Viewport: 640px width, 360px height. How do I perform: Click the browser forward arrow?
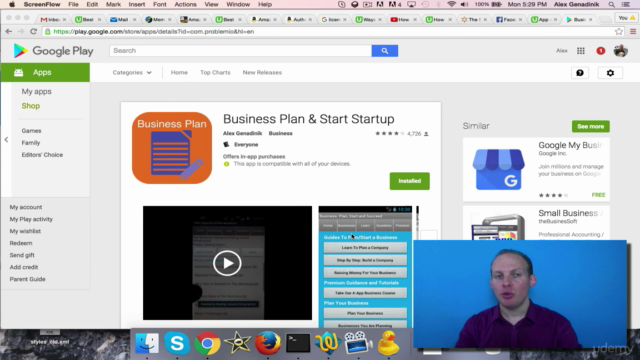coord(21,31)
